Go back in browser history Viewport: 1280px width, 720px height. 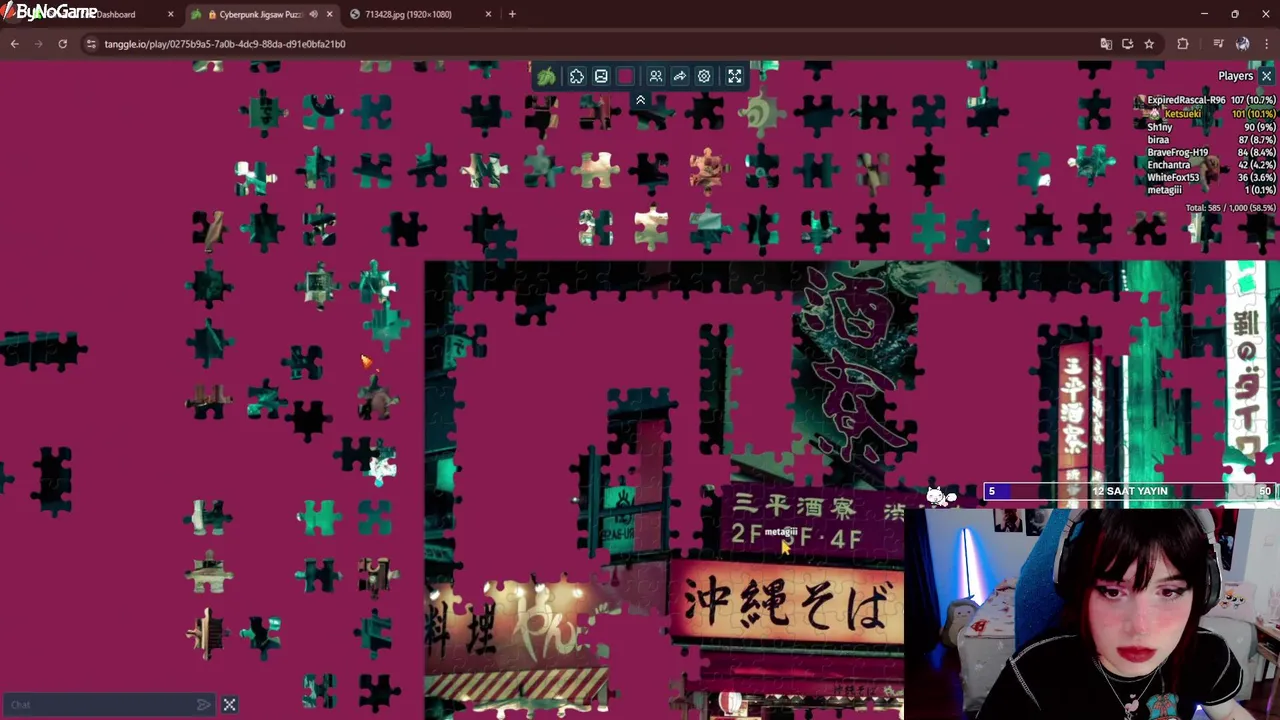pyautogui.click(x=14, y=44)
